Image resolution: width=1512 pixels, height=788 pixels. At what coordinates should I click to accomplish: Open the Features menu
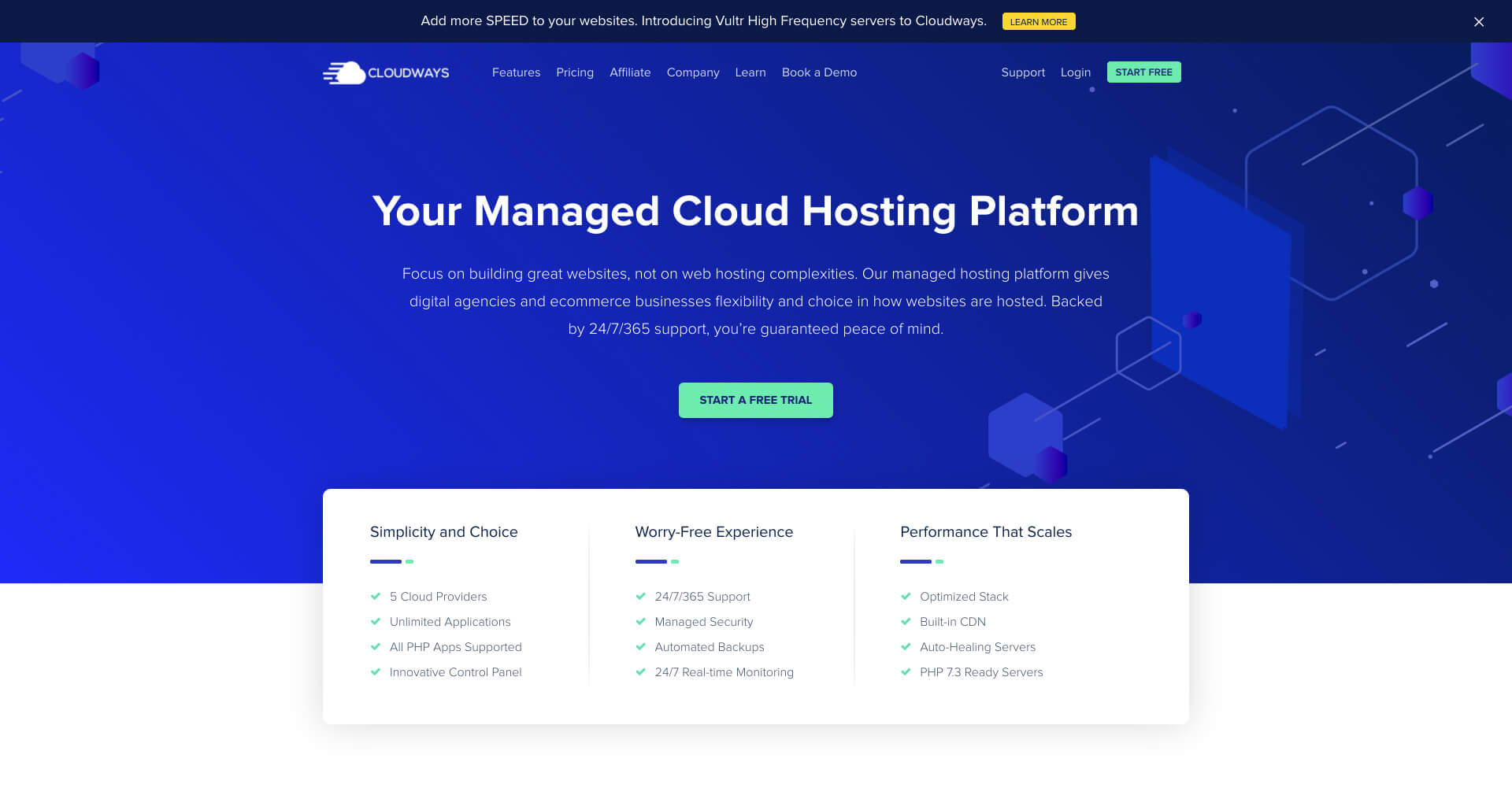tap(516, 72)
